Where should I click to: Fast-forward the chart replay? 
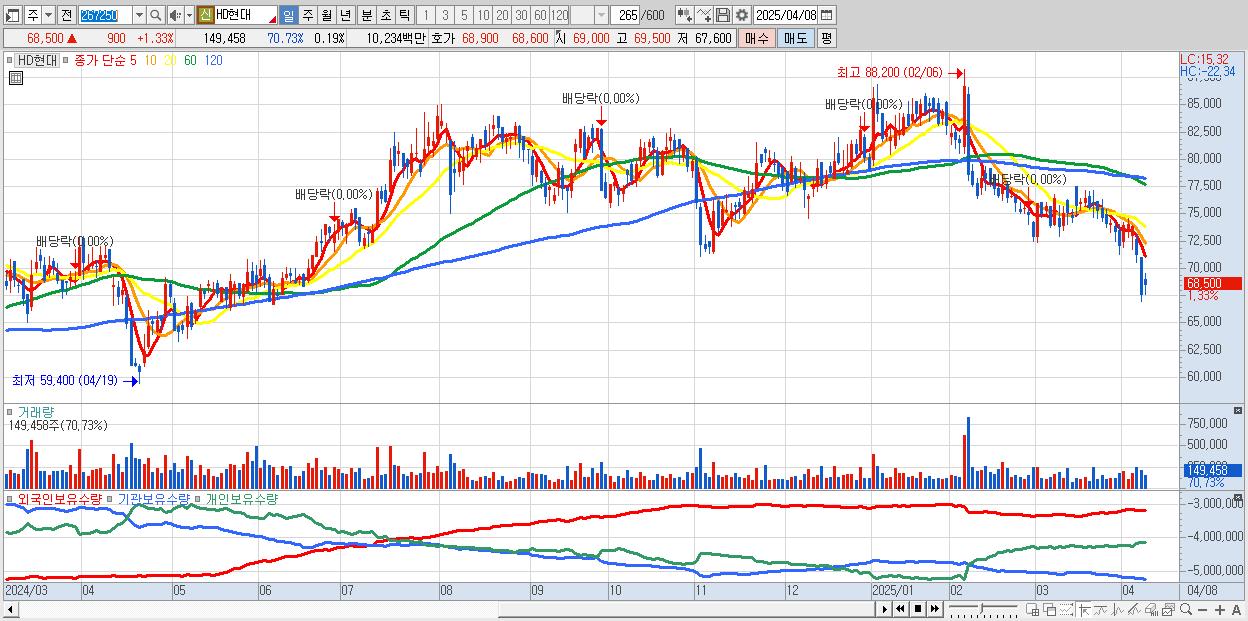[x=934, y=610]
